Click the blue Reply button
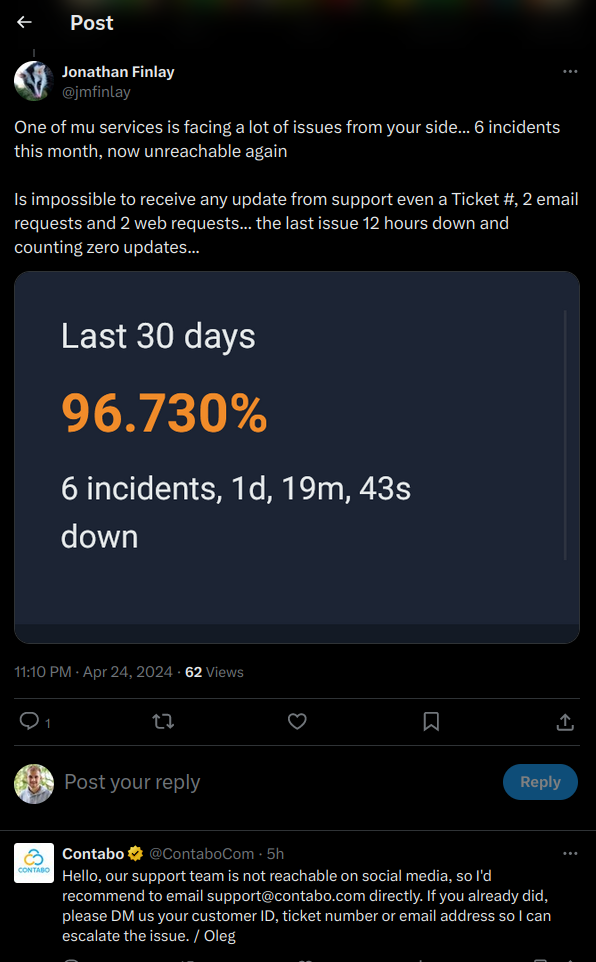This screenshot has height=962, width=596. [x=540, y=782]
